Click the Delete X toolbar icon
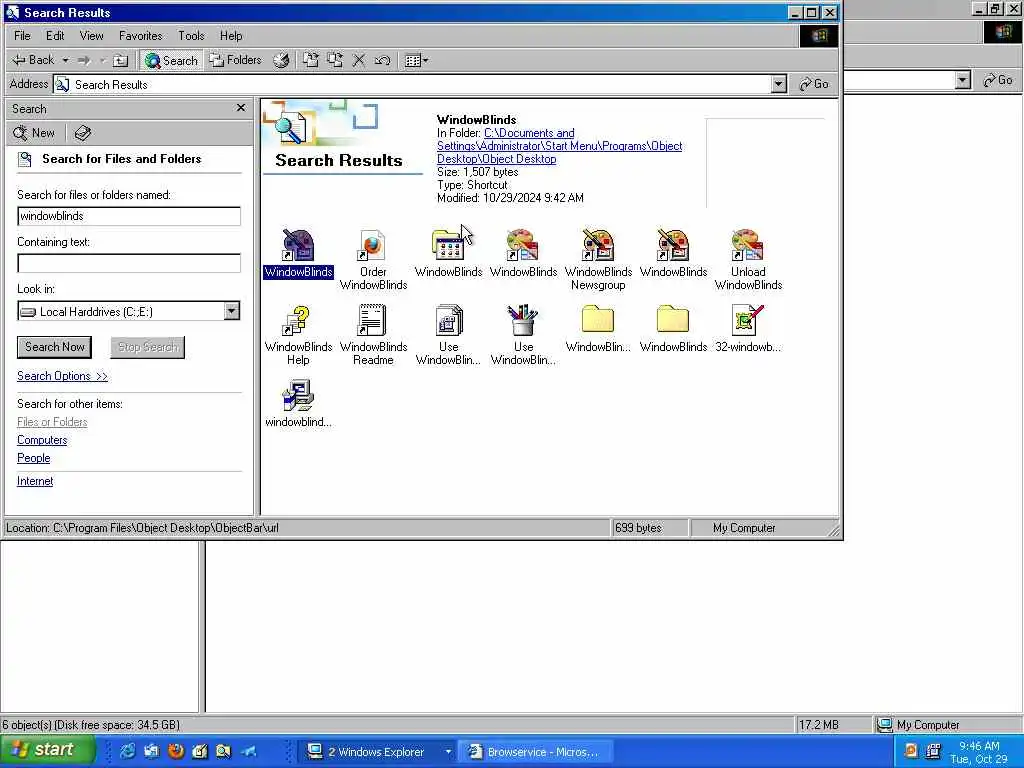The width and height of the screenshot is (1024, 768). click(359, 60)
